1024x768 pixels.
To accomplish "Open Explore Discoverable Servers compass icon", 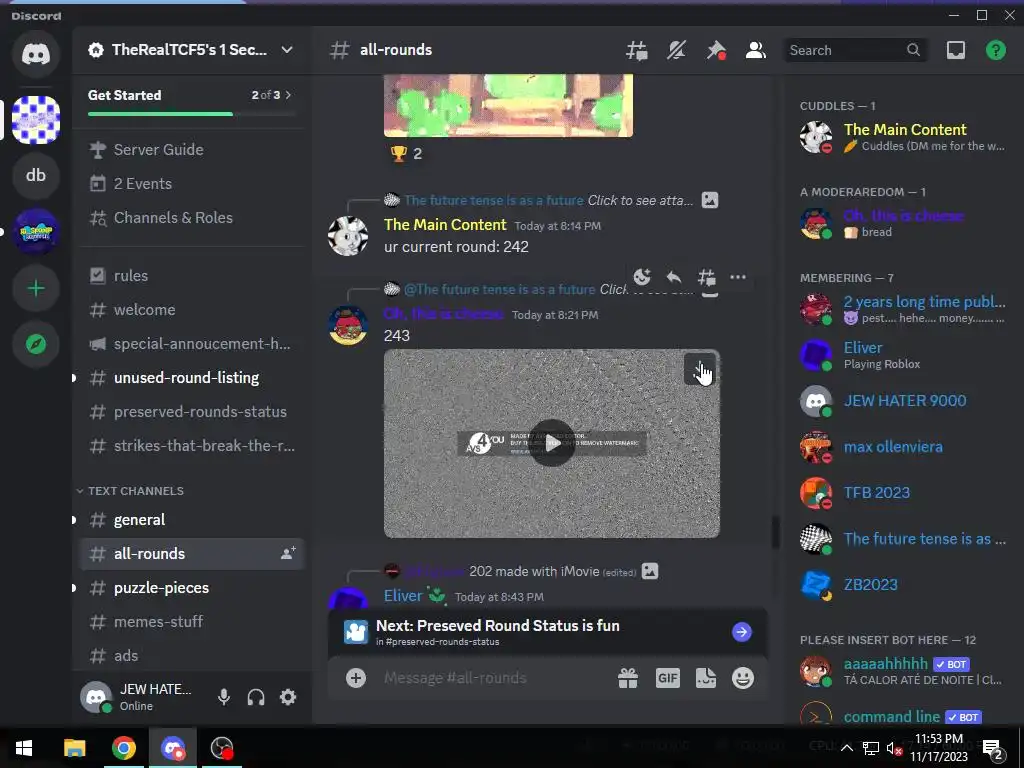I will point(36,344).
